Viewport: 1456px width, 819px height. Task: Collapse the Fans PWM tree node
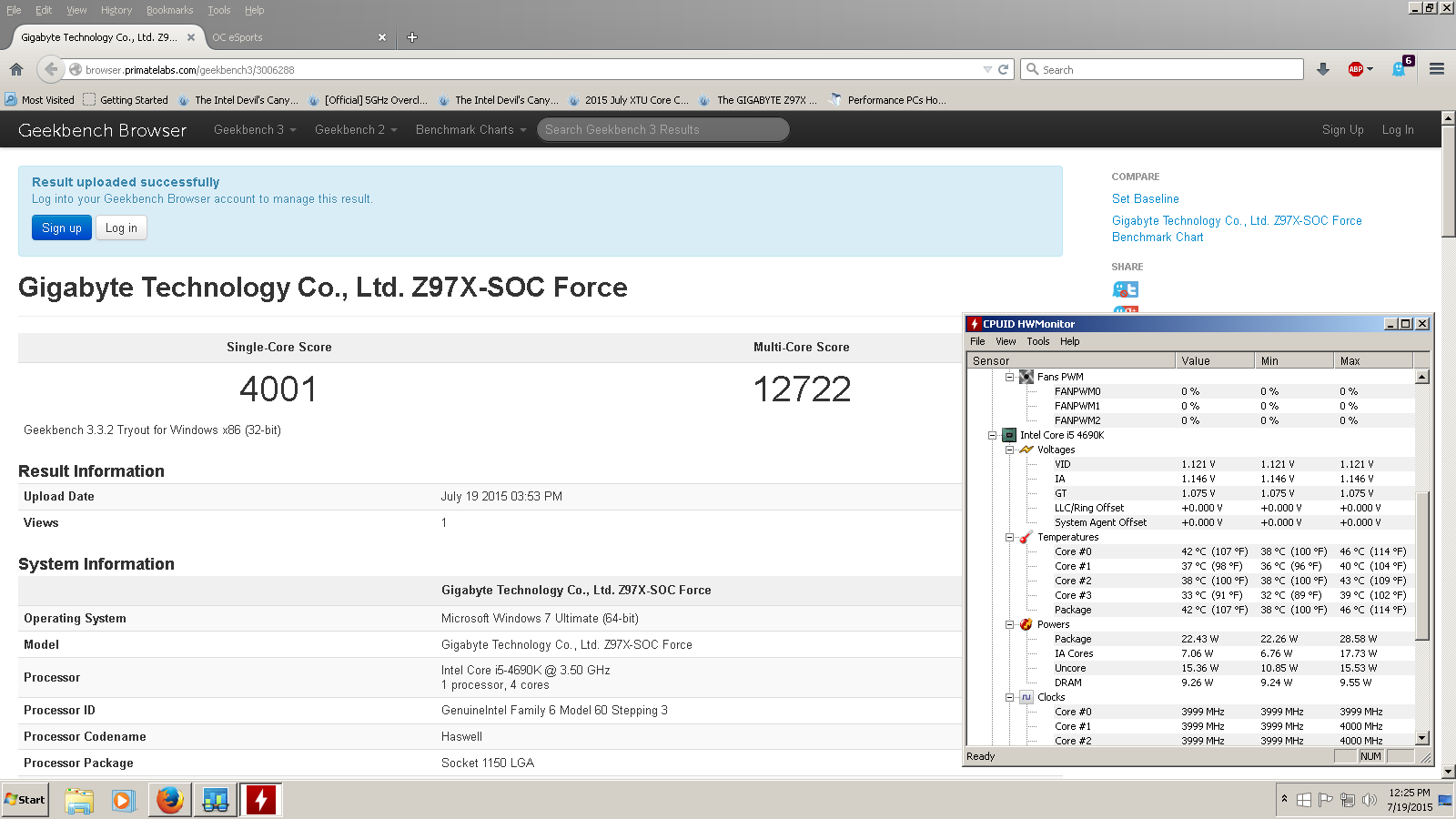coord(1009,377)
